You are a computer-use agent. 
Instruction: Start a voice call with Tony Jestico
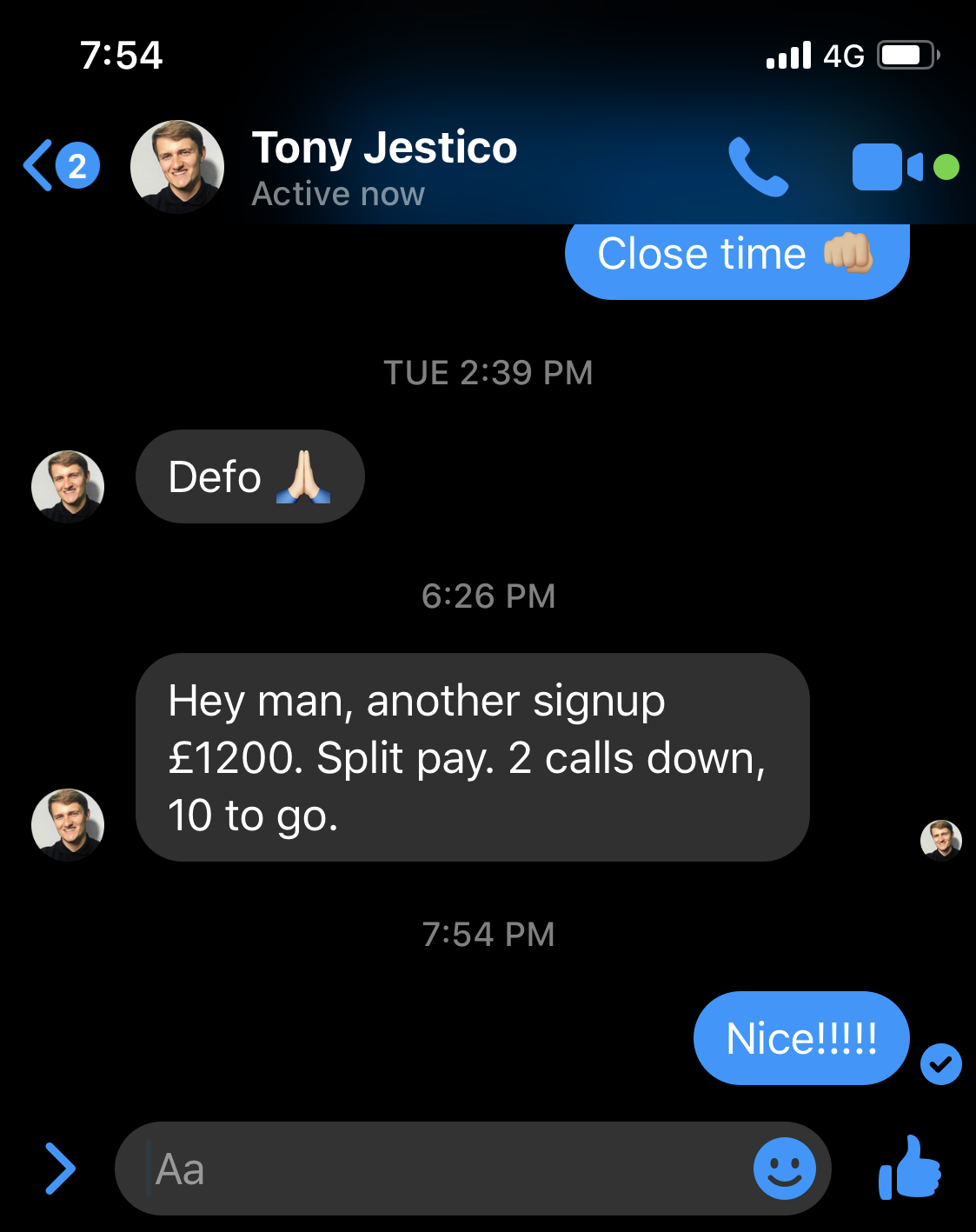(x=758, y=166)
